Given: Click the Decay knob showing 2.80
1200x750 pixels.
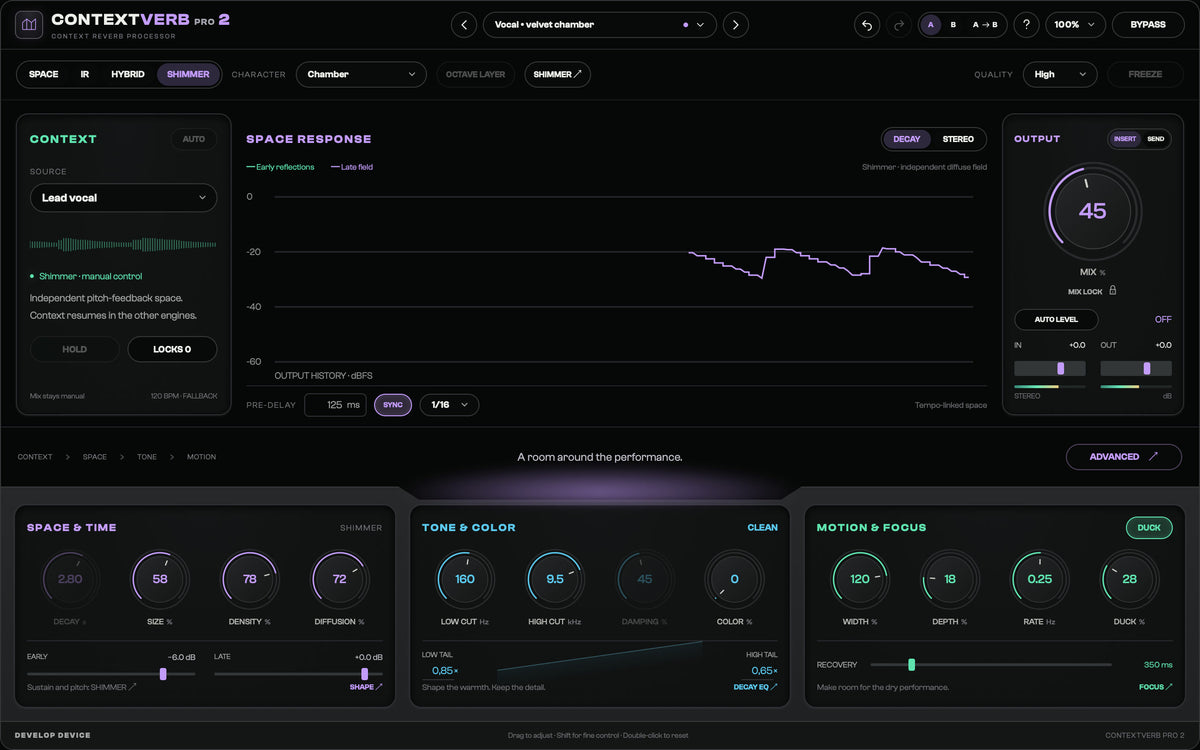Looking at the screenshot, I should (x=70, y=579).
